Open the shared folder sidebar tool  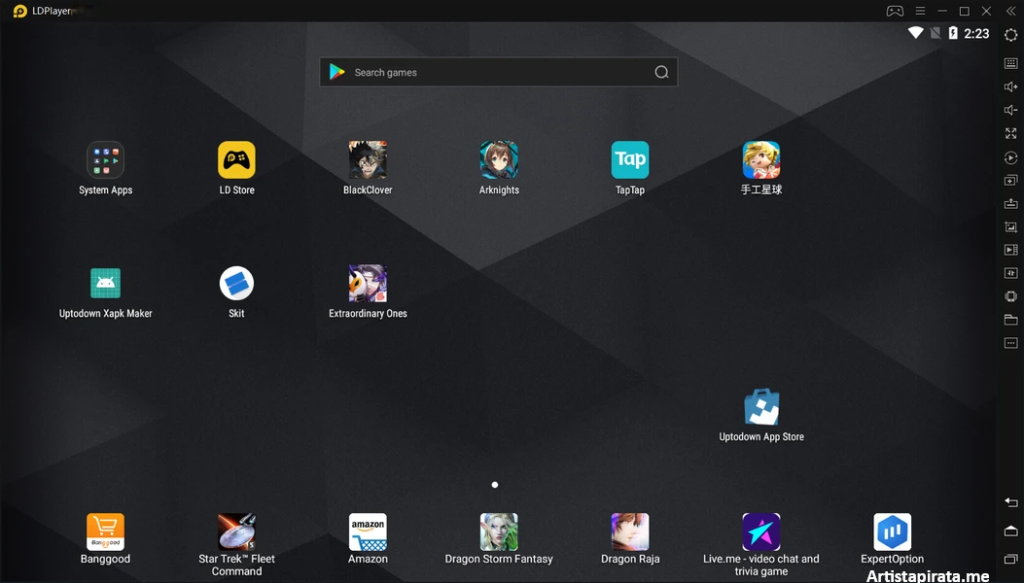[1010, 319]
